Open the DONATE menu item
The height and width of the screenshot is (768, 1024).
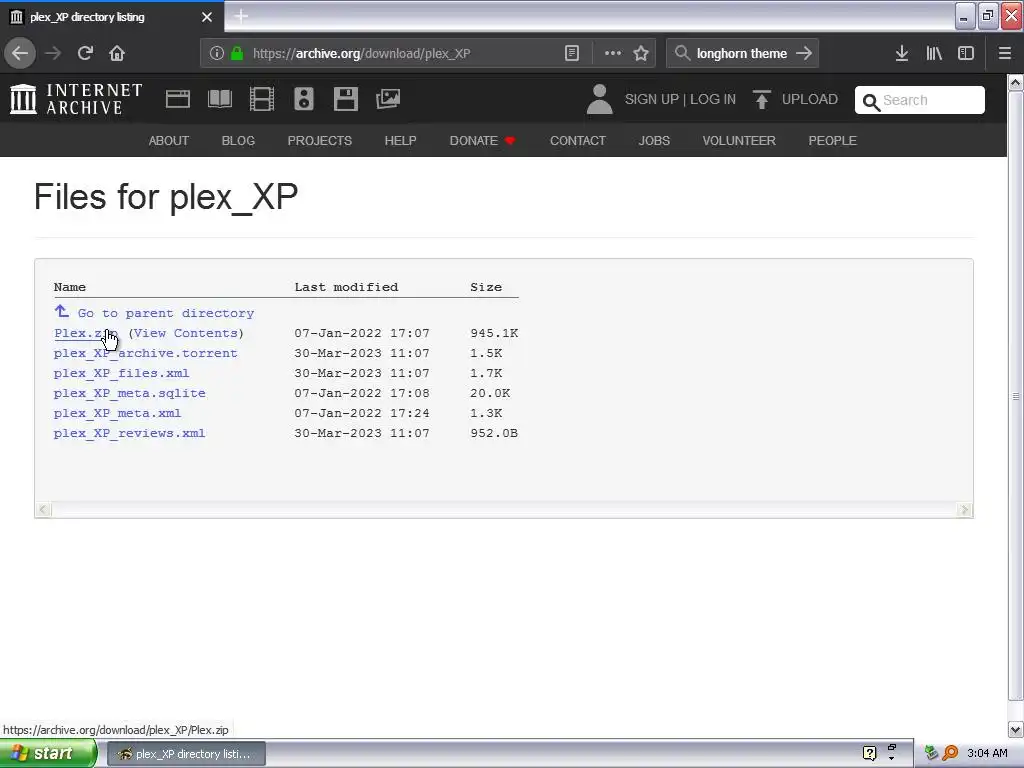click(x=483, y=140)
